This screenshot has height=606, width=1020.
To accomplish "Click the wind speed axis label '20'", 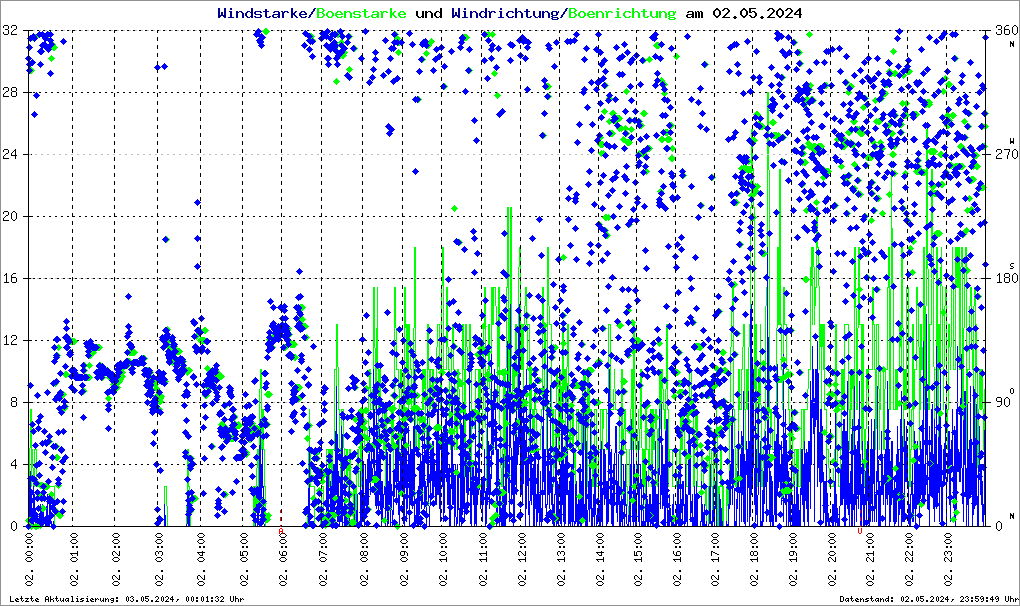I will [10, 217].
